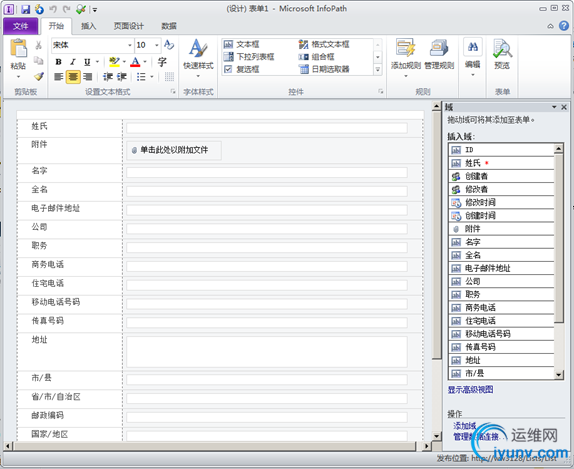The width and height of the screenshot is (574, 469).
Task: Click Show Advanced View (显示高级视图) link
Action: point(470,390)
